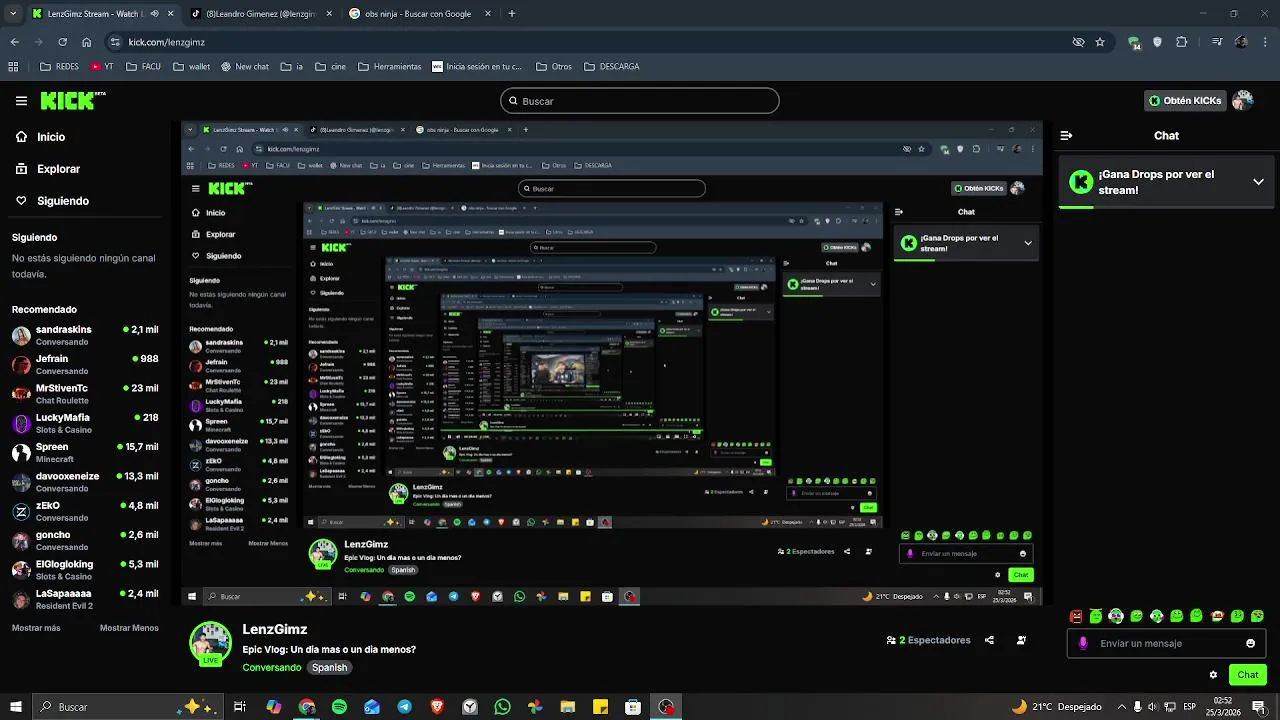1280x720 pixels.
Task: Open the YT bookmark
Action: [102, 67]
